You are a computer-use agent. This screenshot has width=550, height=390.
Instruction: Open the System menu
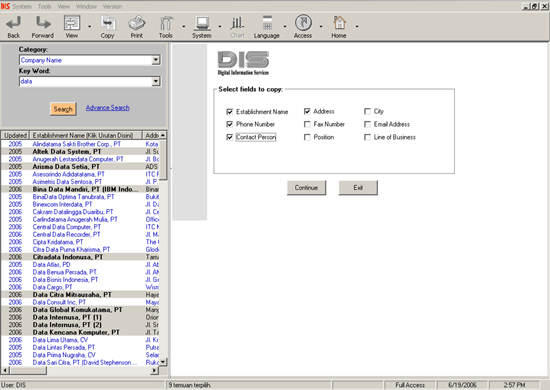pos(22,6)
